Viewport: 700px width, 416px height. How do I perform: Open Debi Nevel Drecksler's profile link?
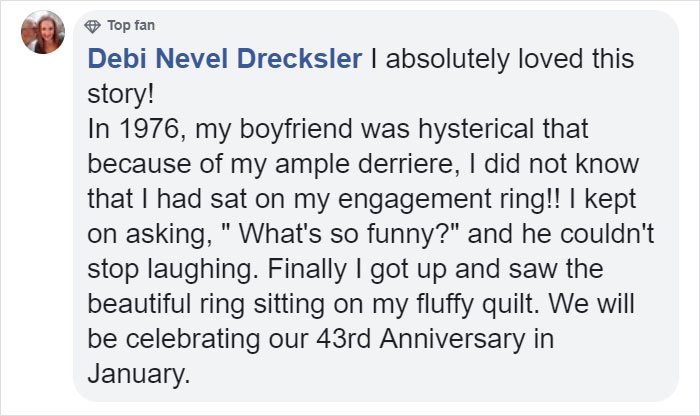click(225, 58)
